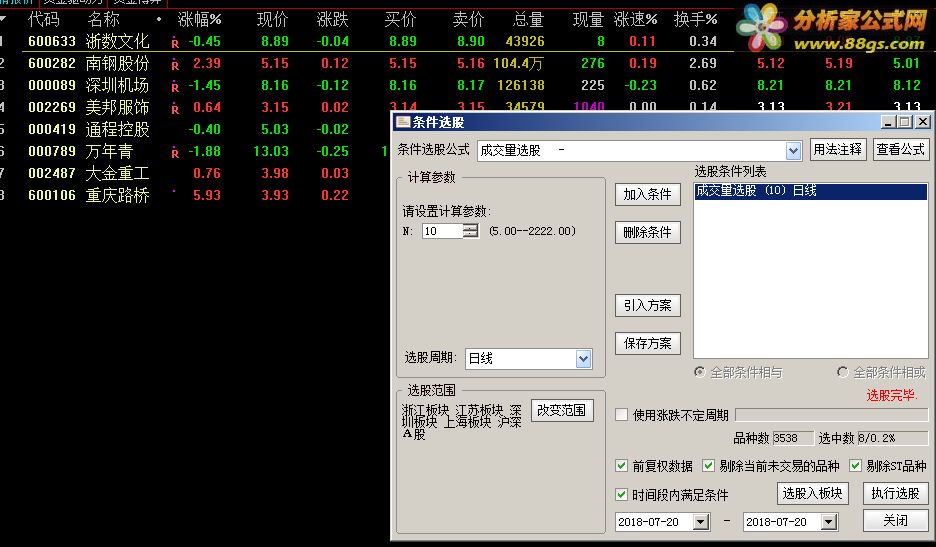Image resolution: width=936 pixels, height=547 pixels.
Task: Toggle 剔除ST品种 checkbox
Action: 855,466
